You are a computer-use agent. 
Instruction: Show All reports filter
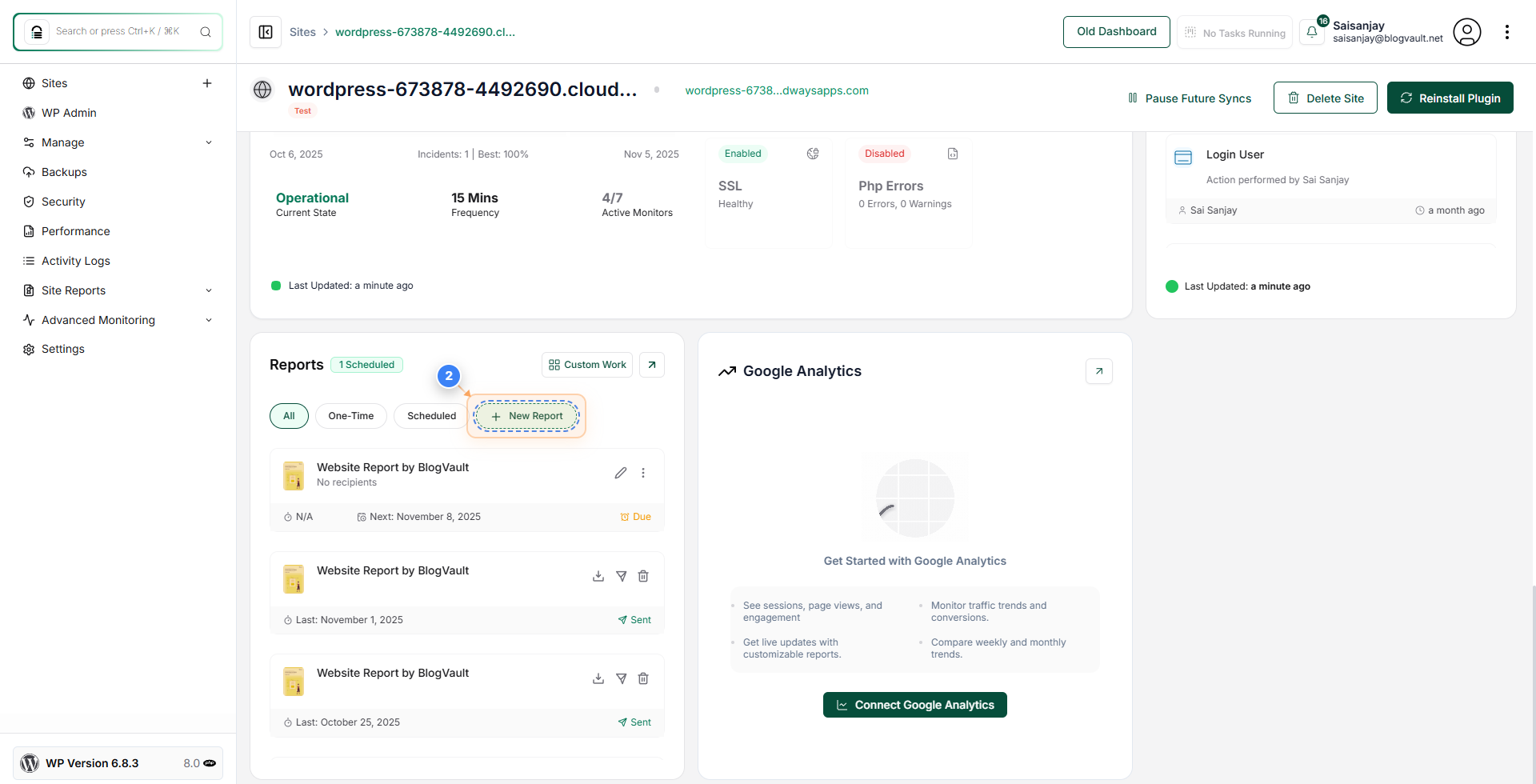pyautogui.click(x=289, y=416)
